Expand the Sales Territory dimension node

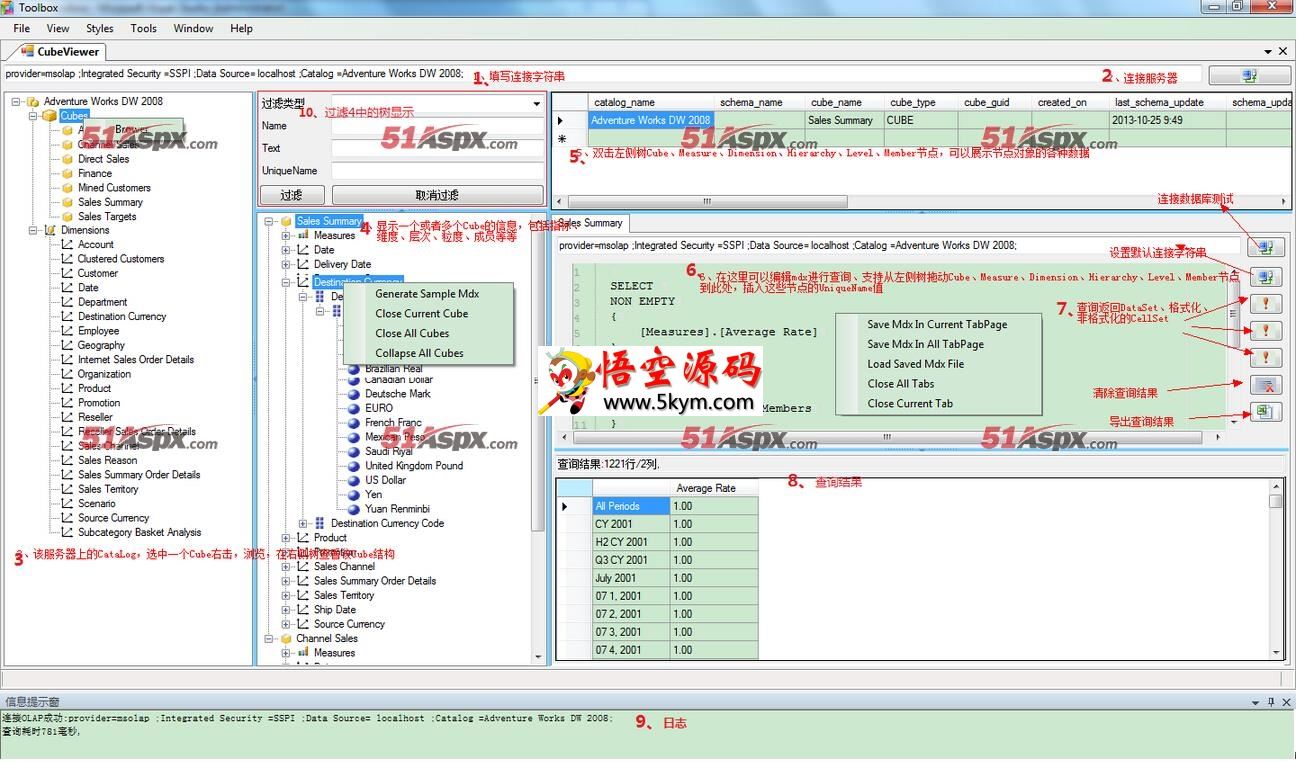(x=286, y=595)
